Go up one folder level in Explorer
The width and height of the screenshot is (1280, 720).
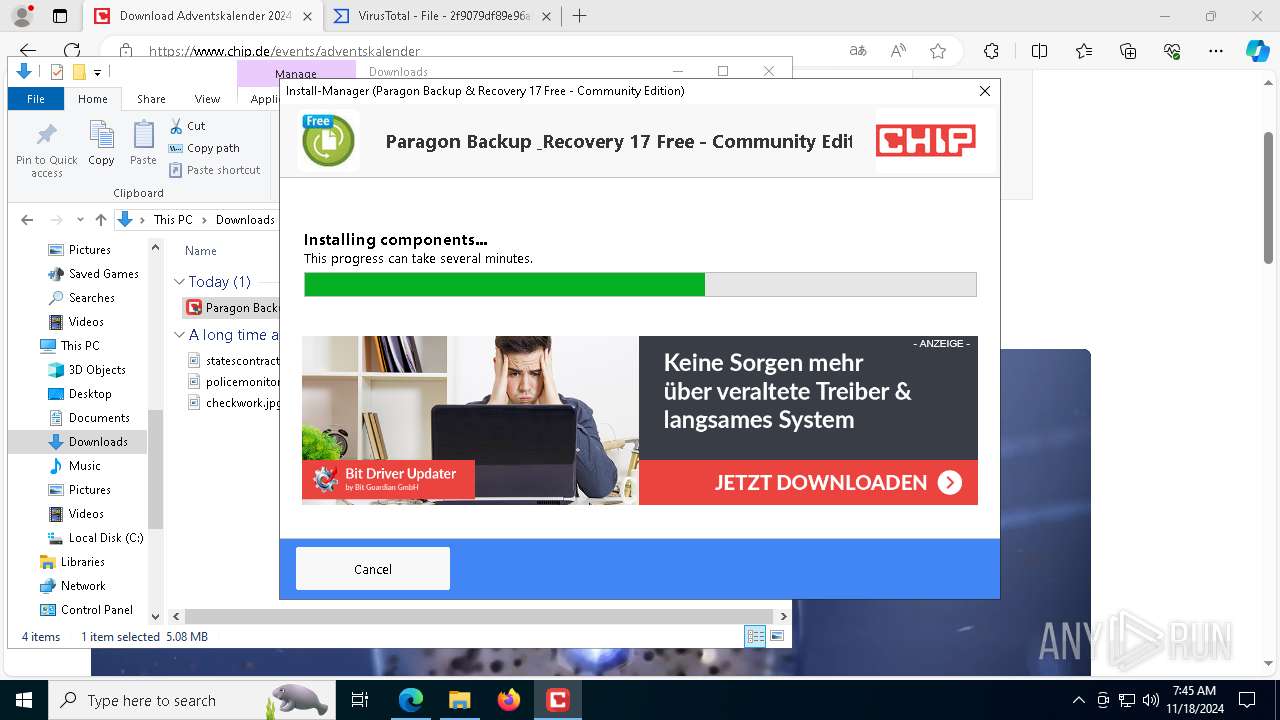(100, 220)
